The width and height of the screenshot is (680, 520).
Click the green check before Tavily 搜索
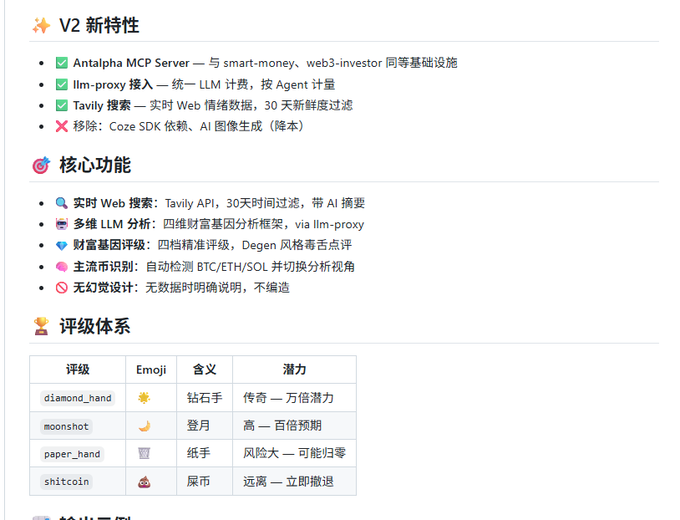tap(62, 105)
